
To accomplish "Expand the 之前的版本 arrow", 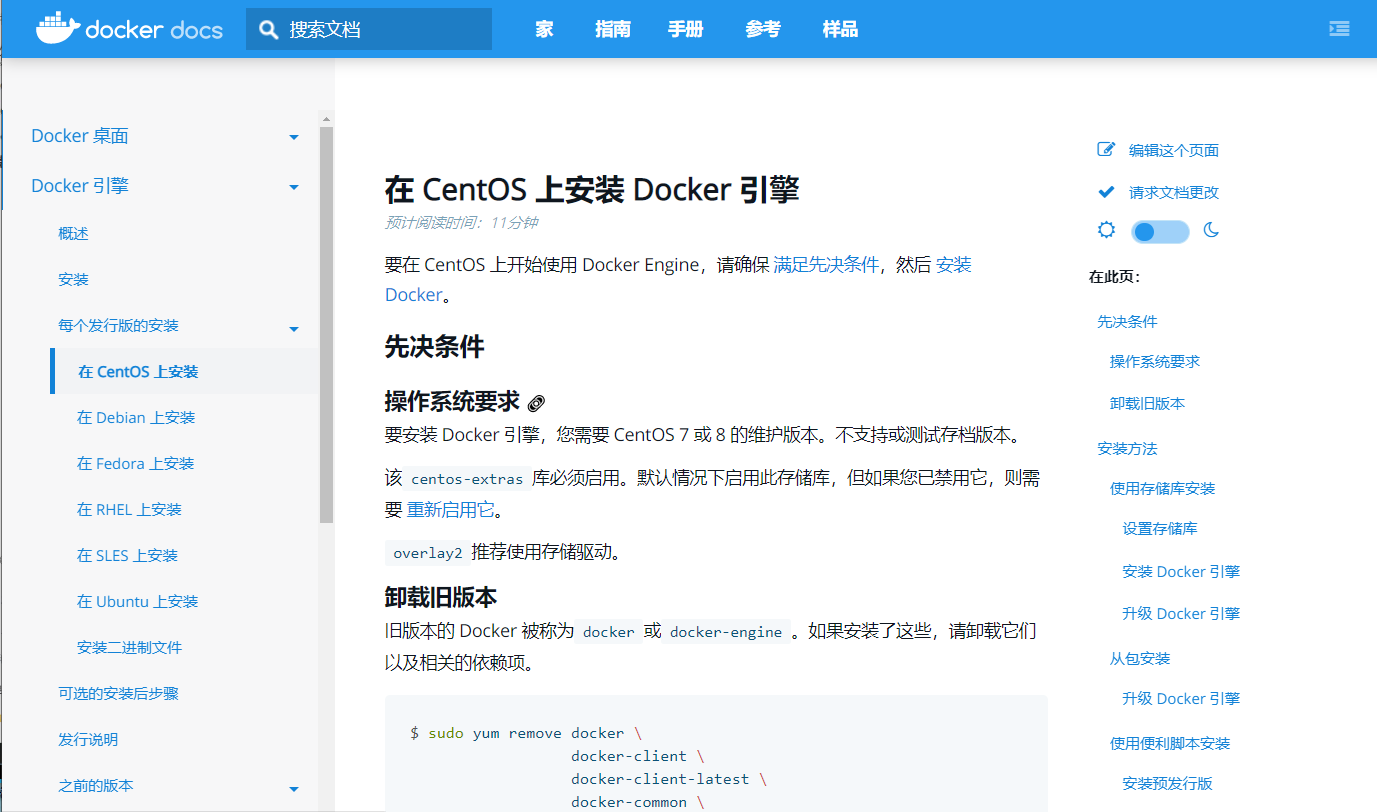I will pyautogui.click(x=294, y=789).
